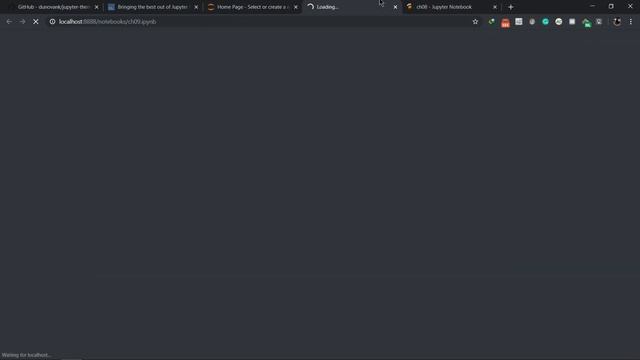The width and height of the screenshot is (640, 360).
Task: Open the dark gray extension icon before the profile avatar
Action: point(599,22)
